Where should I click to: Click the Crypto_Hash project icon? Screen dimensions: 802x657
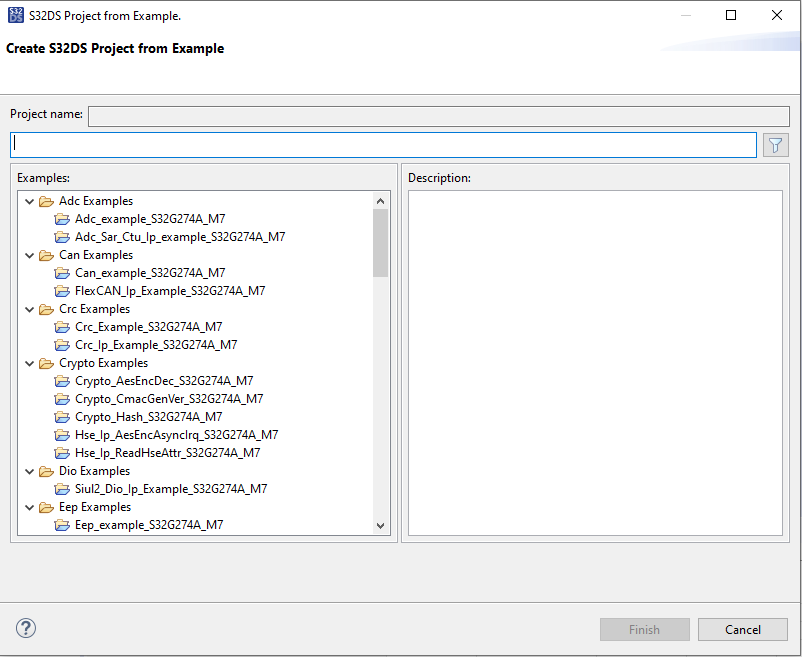tap(62, 417)
